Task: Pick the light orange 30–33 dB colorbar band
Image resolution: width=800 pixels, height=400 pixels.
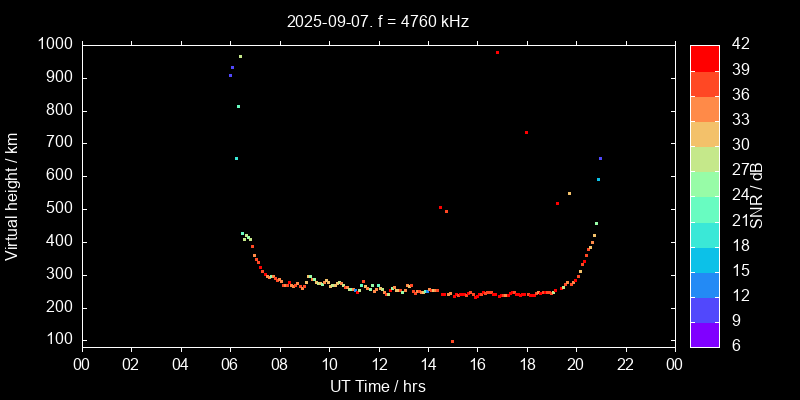Action: 704,133
